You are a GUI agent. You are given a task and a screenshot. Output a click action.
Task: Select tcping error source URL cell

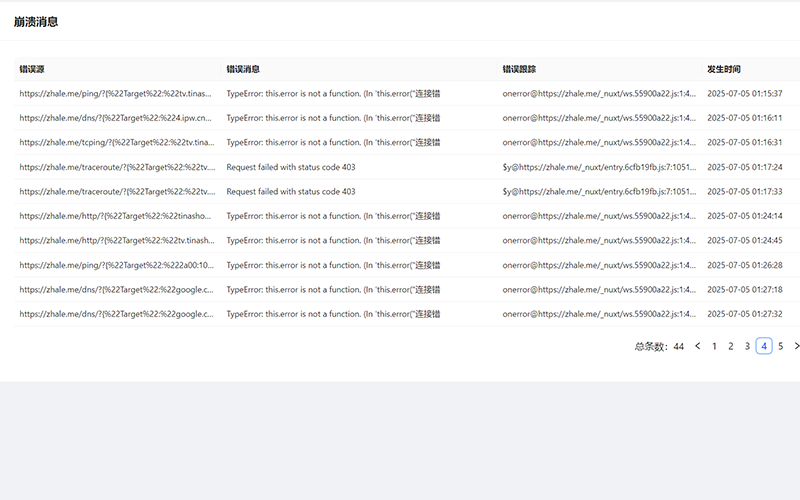click(x=117, y=142)
